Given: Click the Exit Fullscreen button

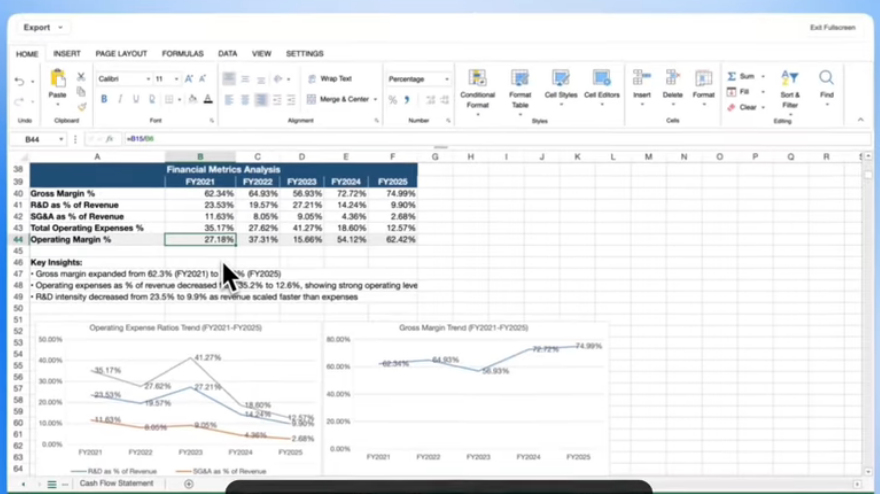Looking at the screenshot, I should (x=832, y=28).
